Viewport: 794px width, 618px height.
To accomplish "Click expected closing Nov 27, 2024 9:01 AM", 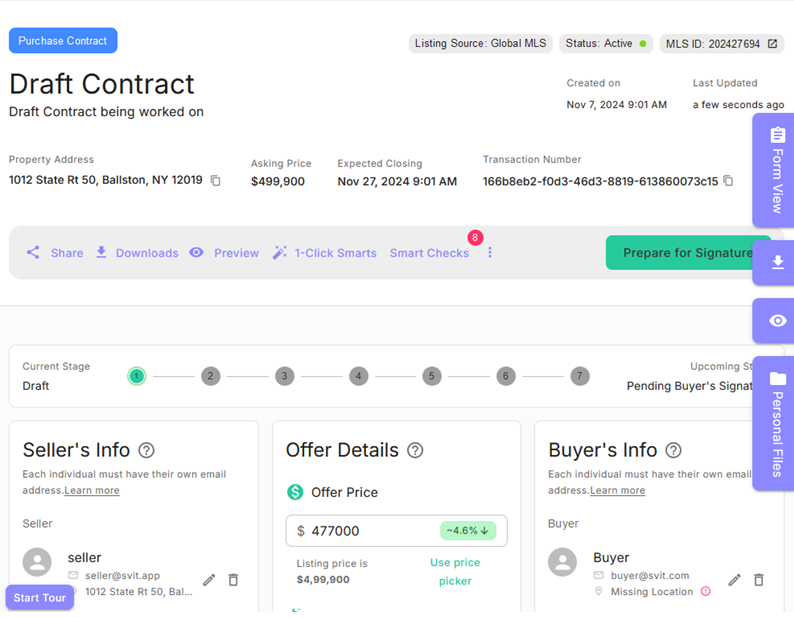I will coord(398,181).
